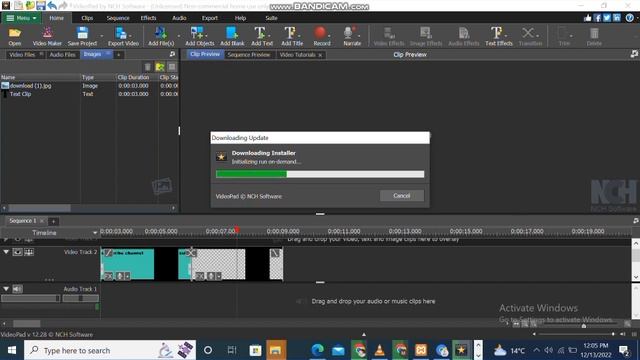Cancel the Downloading Update dialog
This screenshot has width=640, height=360.
(x=402, y=196)
